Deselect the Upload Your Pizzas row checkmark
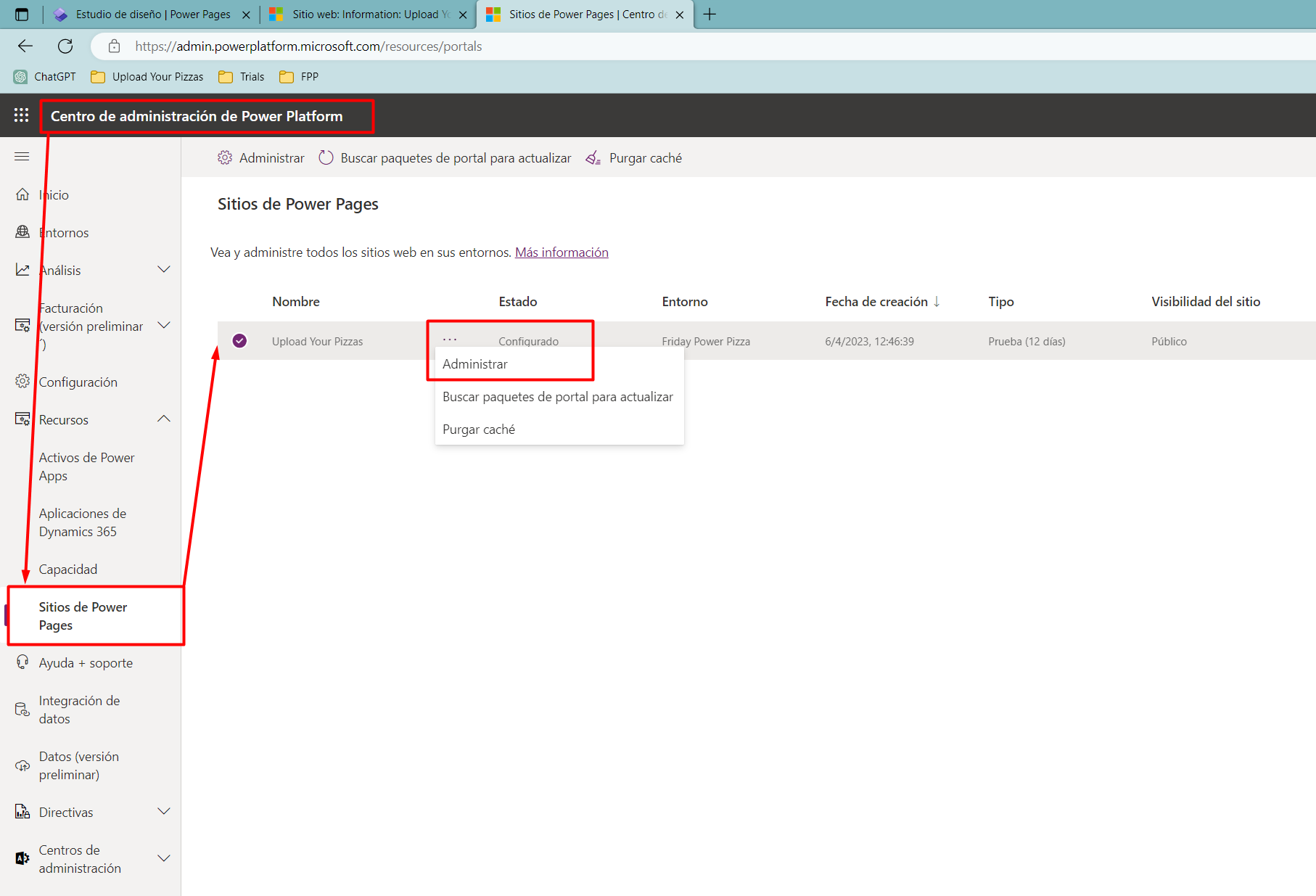 239,341
